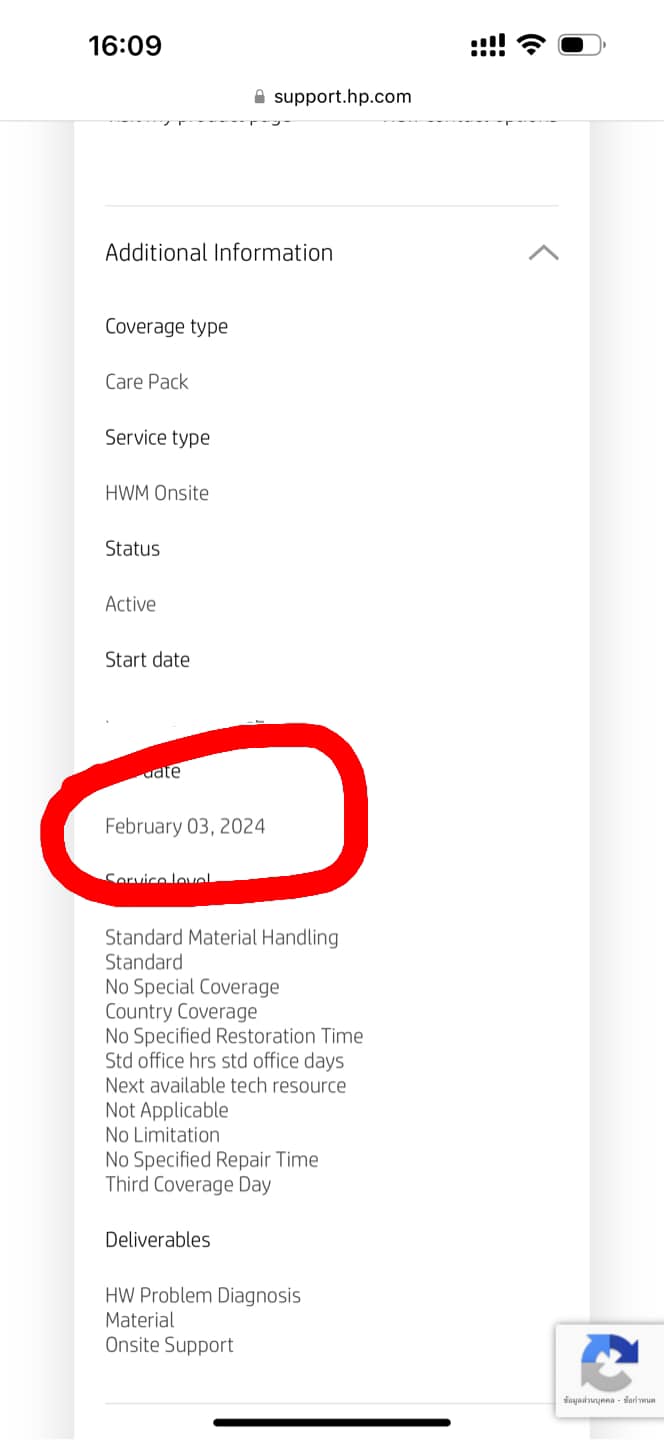Tap the cellular signal bars icon
Screen dimensions: 664x1440
[488, 45]
